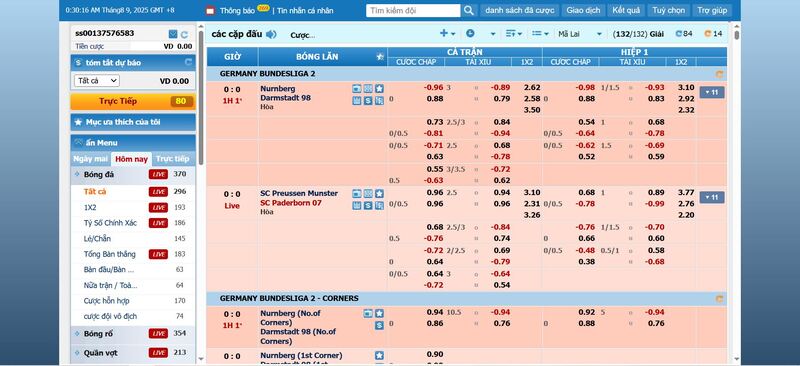Toggle favorites star in the BÓNG LĂN header
Screen dimensions: 800x366
click(x=380, y=57)
